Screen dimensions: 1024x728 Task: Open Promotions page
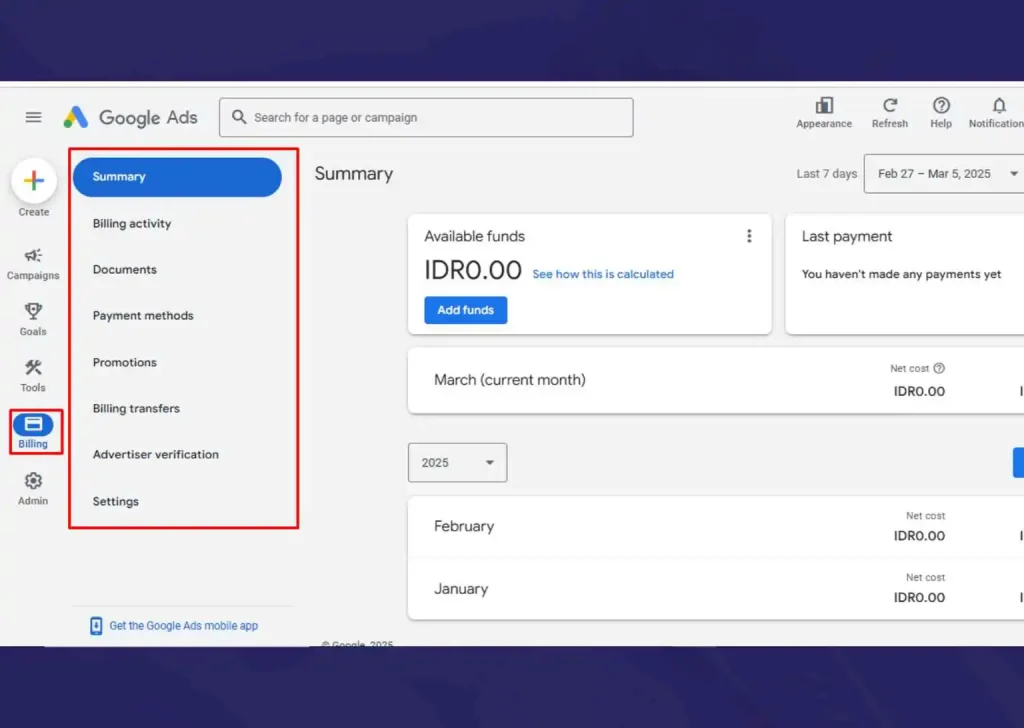coord(125,362)
